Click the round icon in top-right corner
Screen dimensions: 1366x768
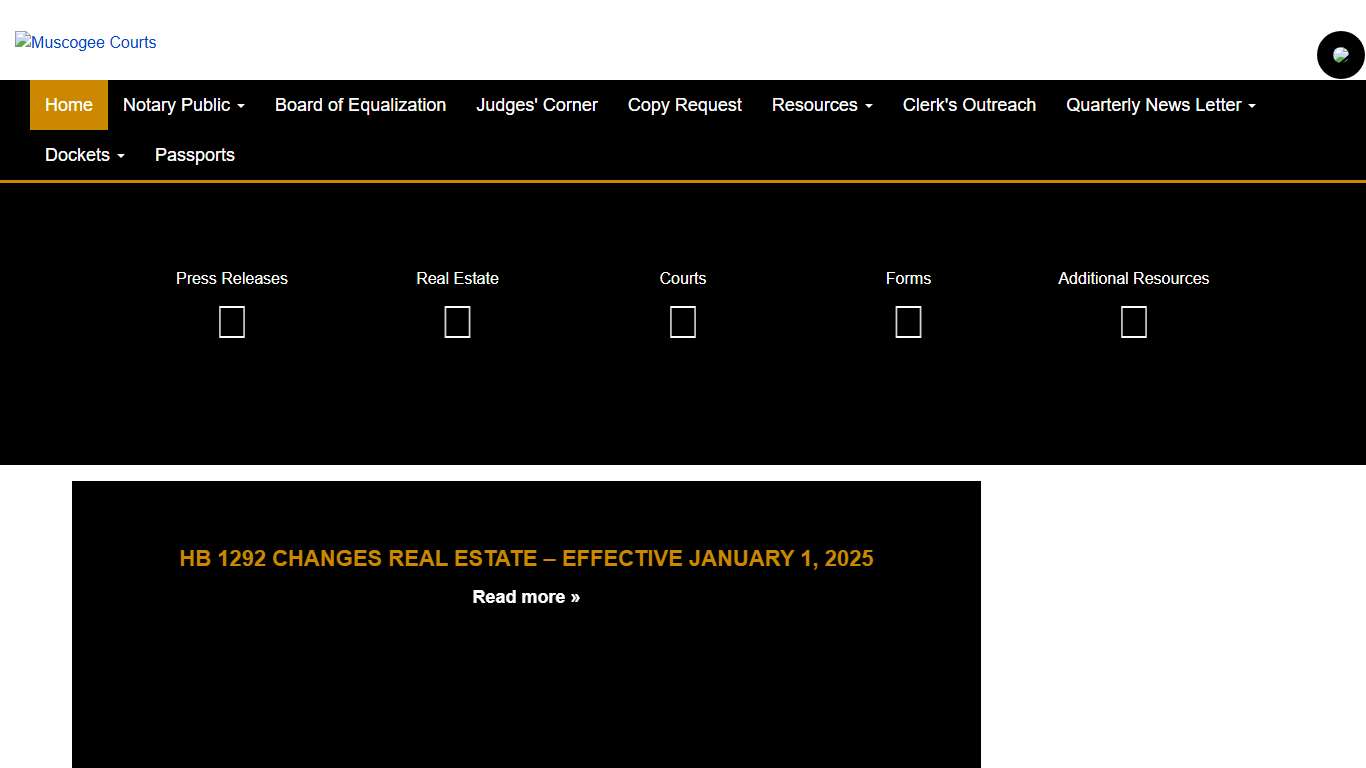click(1340, 55)
